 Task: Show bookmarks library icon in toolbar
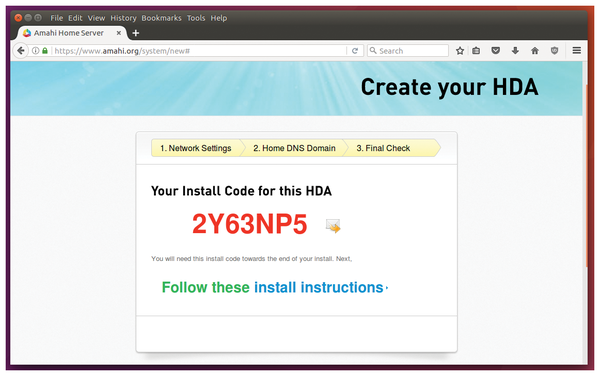[476, 50]
